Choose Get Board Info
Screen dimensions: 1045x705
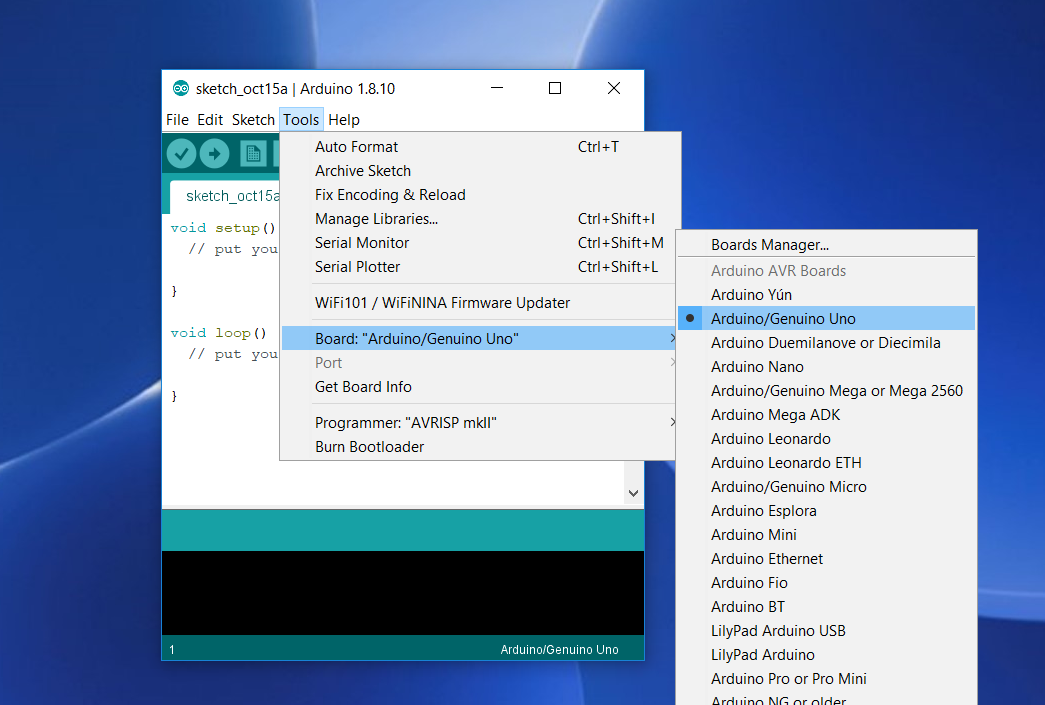[479, 386]
